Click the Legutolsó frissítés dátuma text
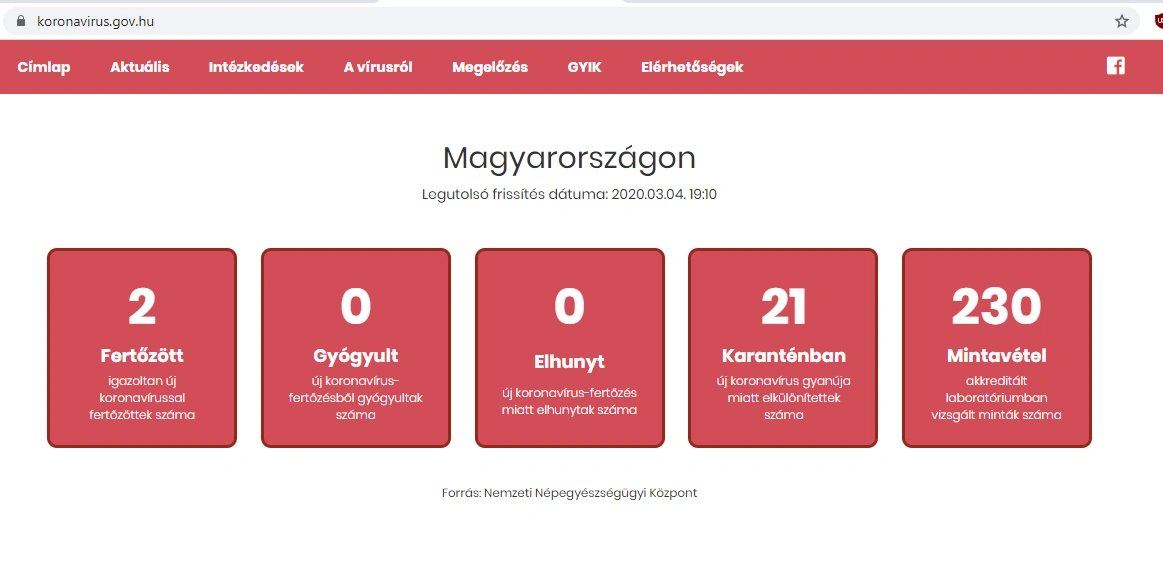Viewport: 1163px width, 570px height. 569,194
